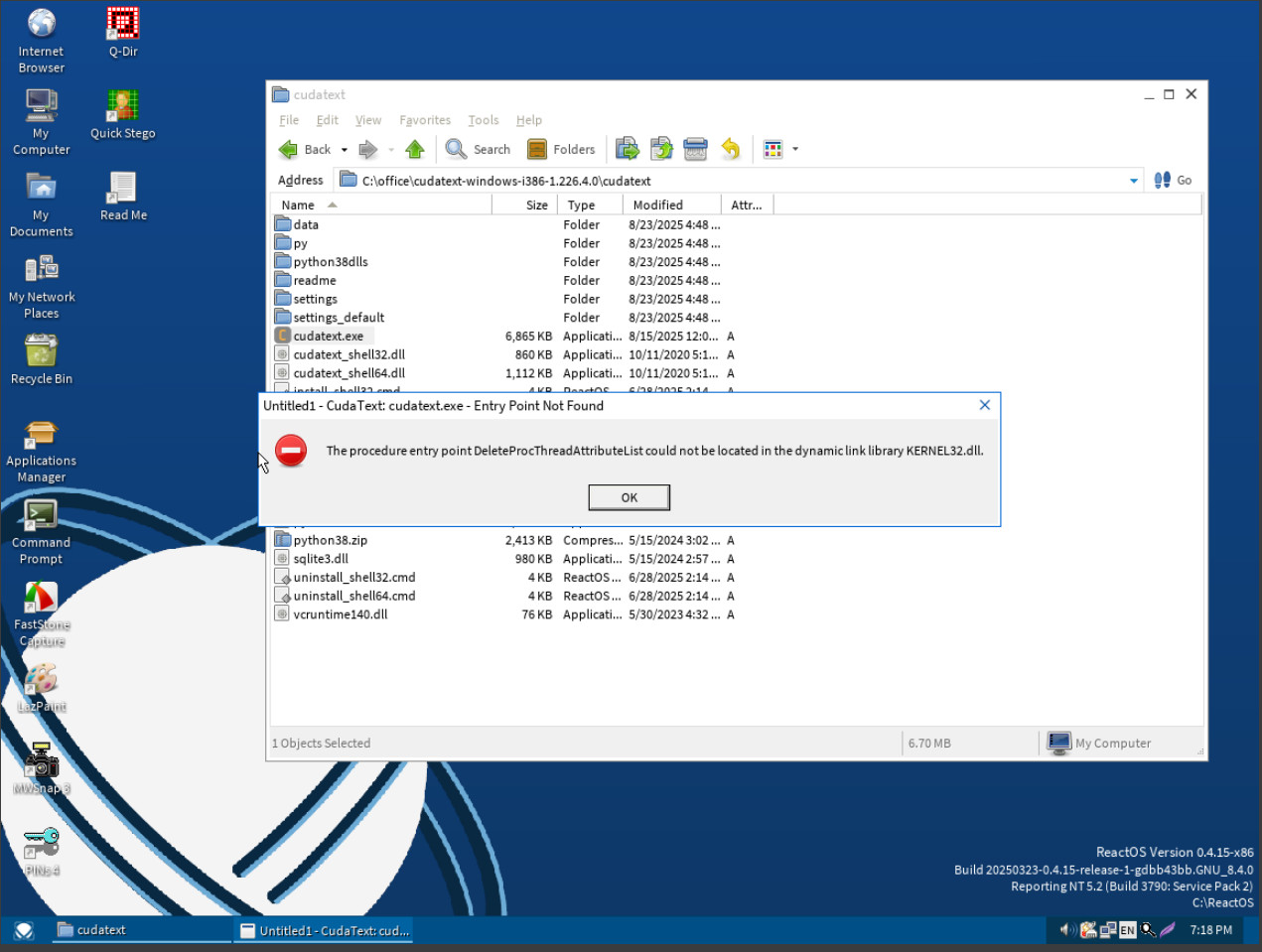Click the Delete shredder toolbar icon

(695, 149)
